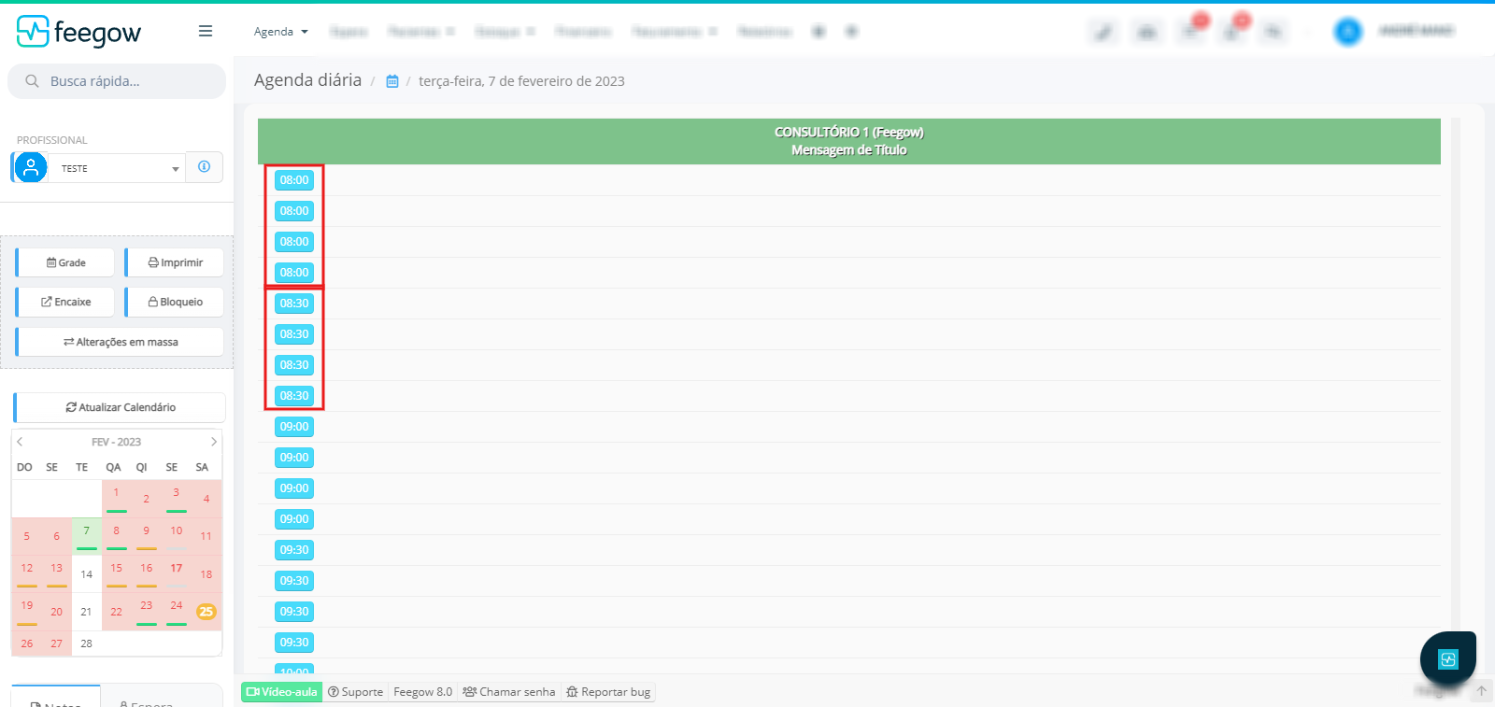Toggle the sidebar hamburger menu

(x=205, y=31)
